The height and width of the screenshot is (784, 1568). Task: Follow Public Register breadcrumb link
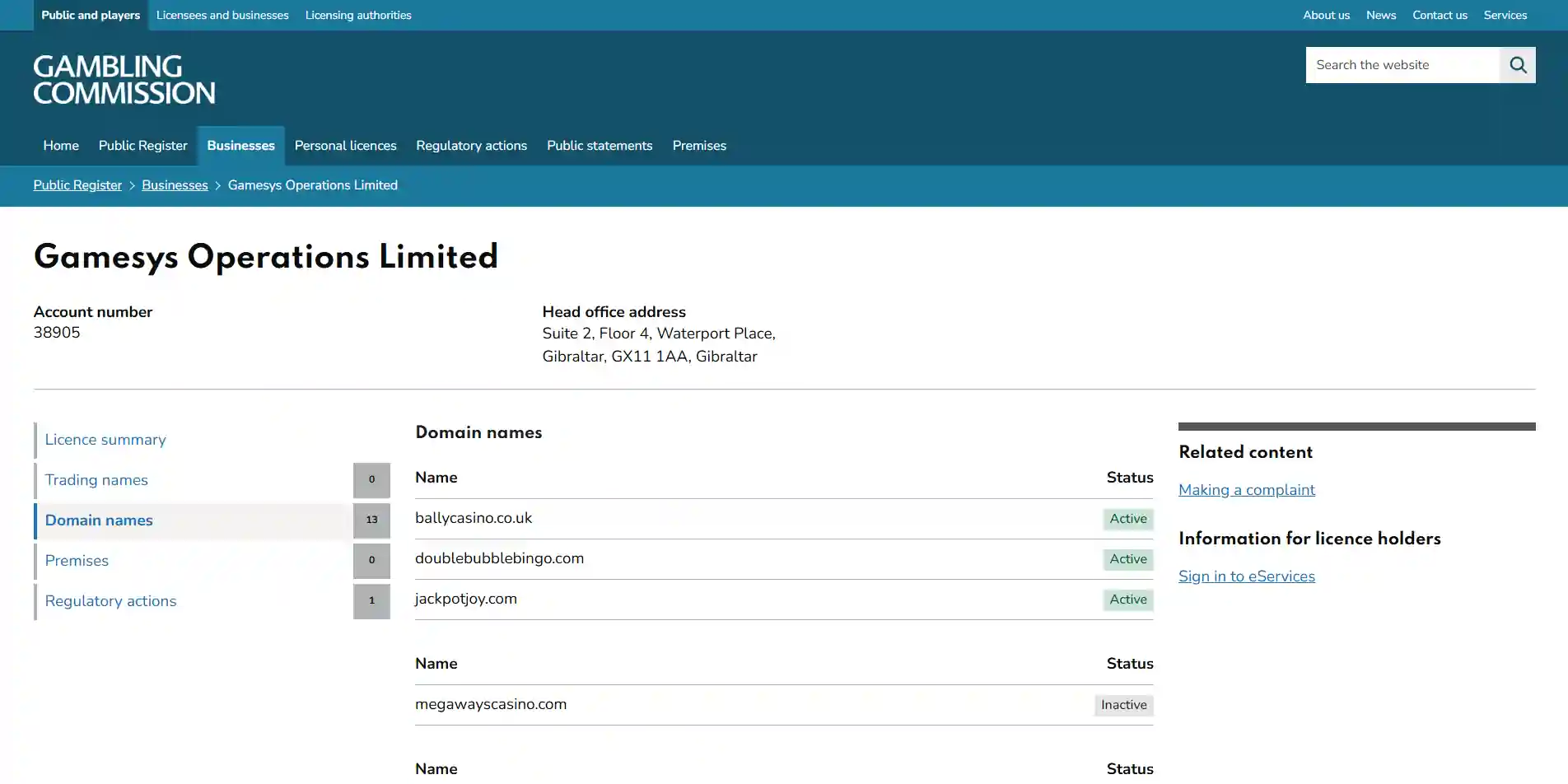coord(77,185)
